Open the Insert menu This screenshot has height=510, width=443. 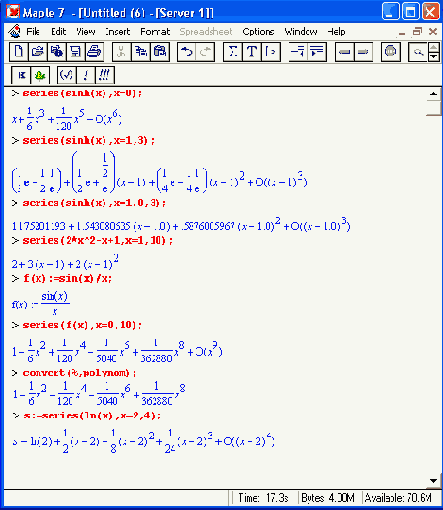(117, 32)
